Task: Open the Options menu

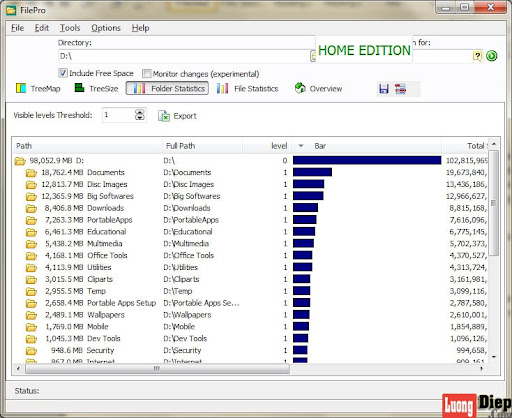Action: pos(106,28)
